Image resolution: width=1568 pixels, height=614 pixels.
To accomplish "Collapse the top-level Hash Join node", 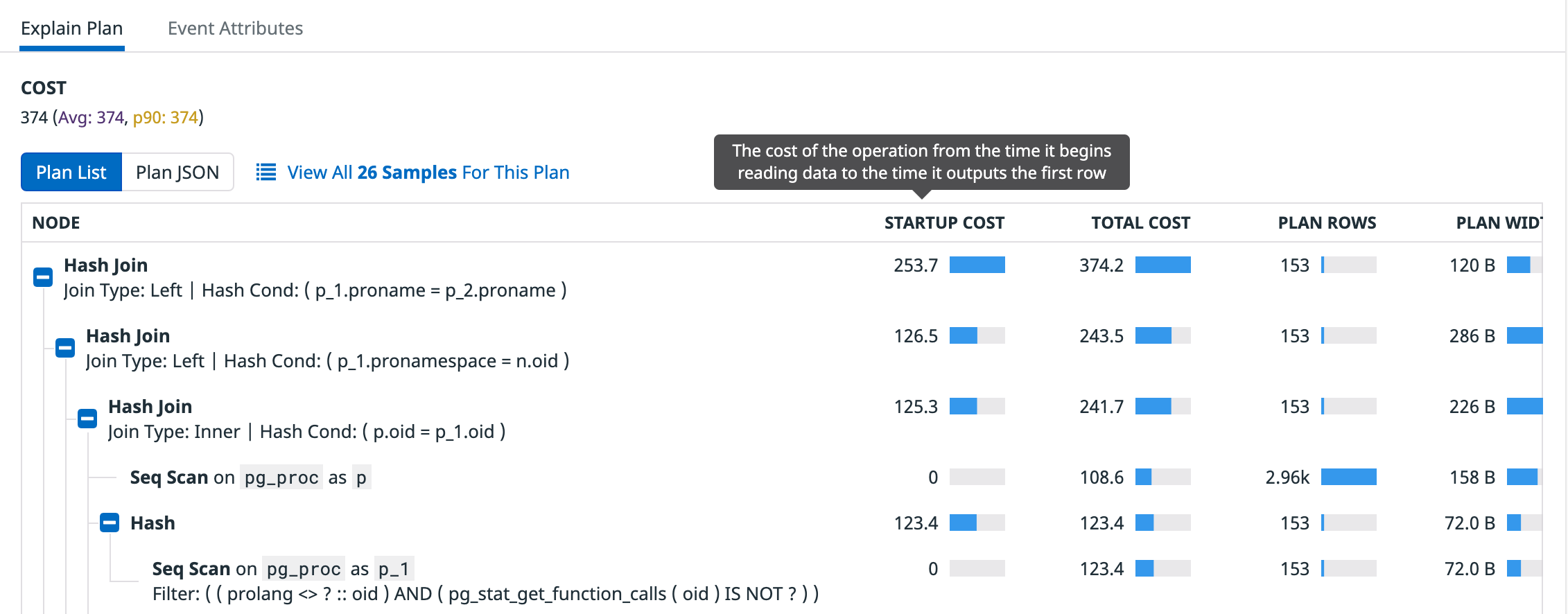I will (x=43, y=277).
